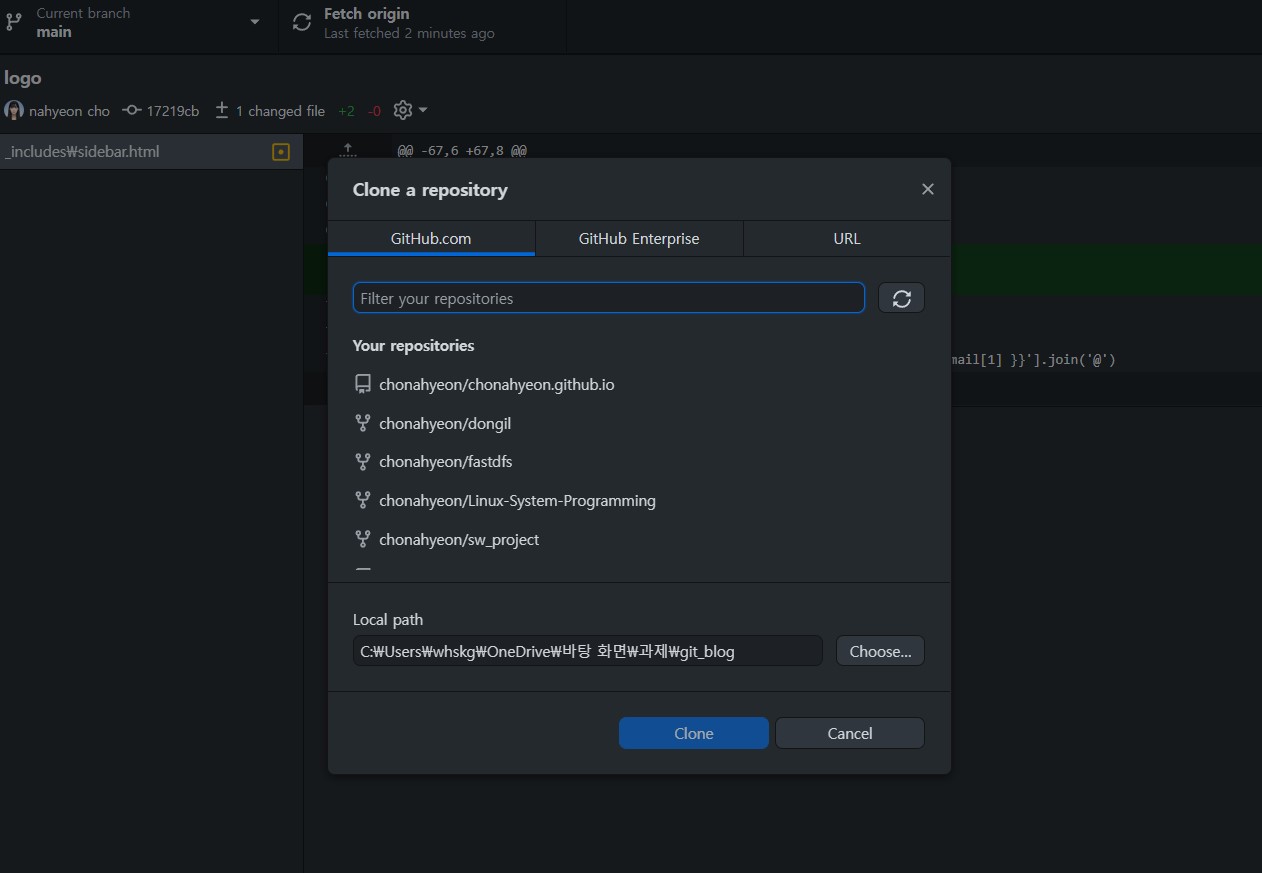The width and height of the screenshot is (1262, 873).
Task: Click the fork icon beside chonahyeon/dongil
Action: [362, 422]
